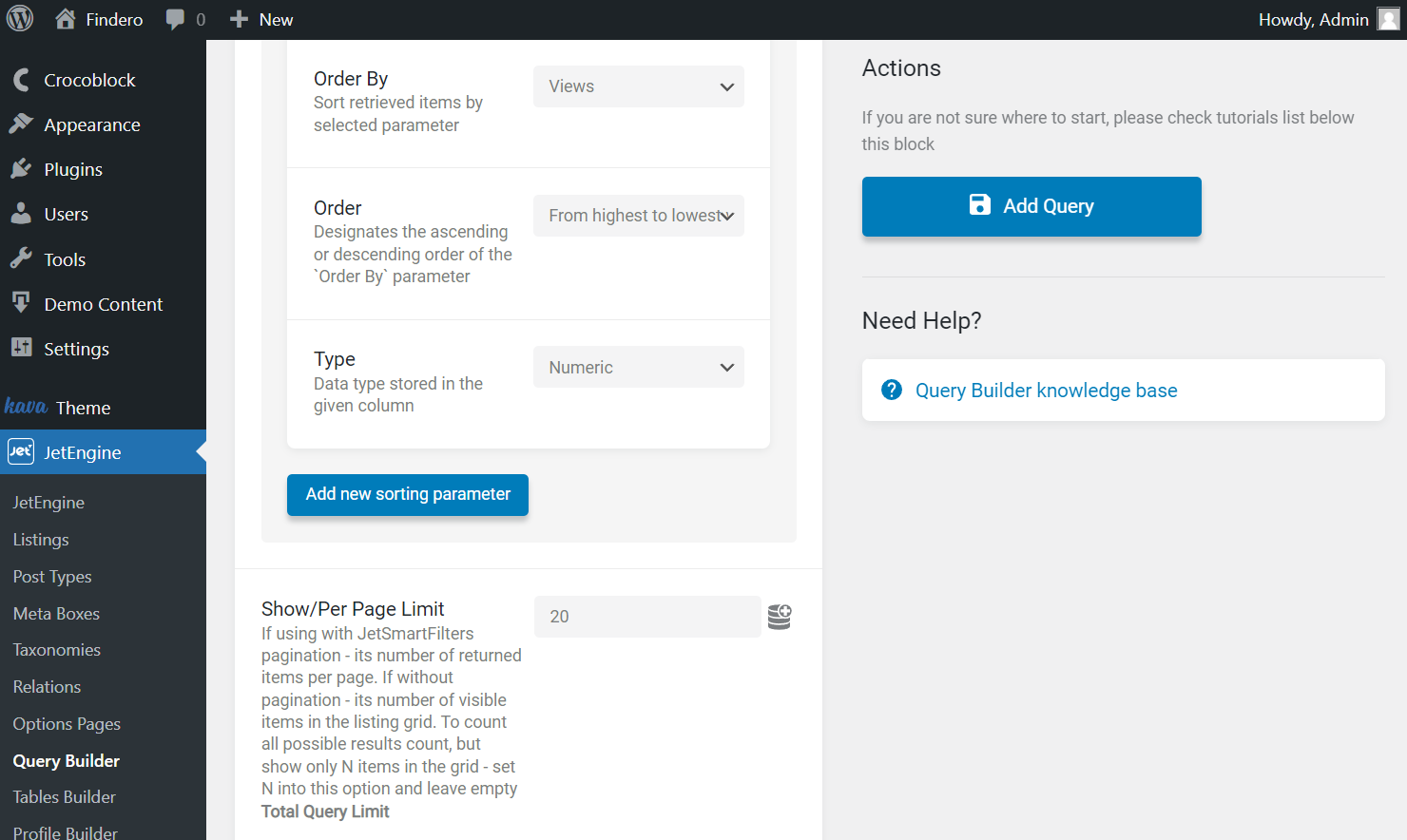The height and width of the screenshot is (840, 1407).
Task: Open the Order By dropdown
Action: coord(638,86)
